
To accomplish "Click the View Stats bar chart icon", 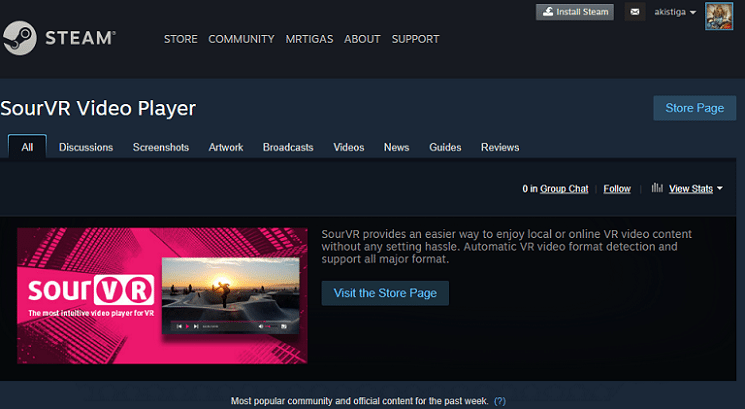I will click(657, 188).
